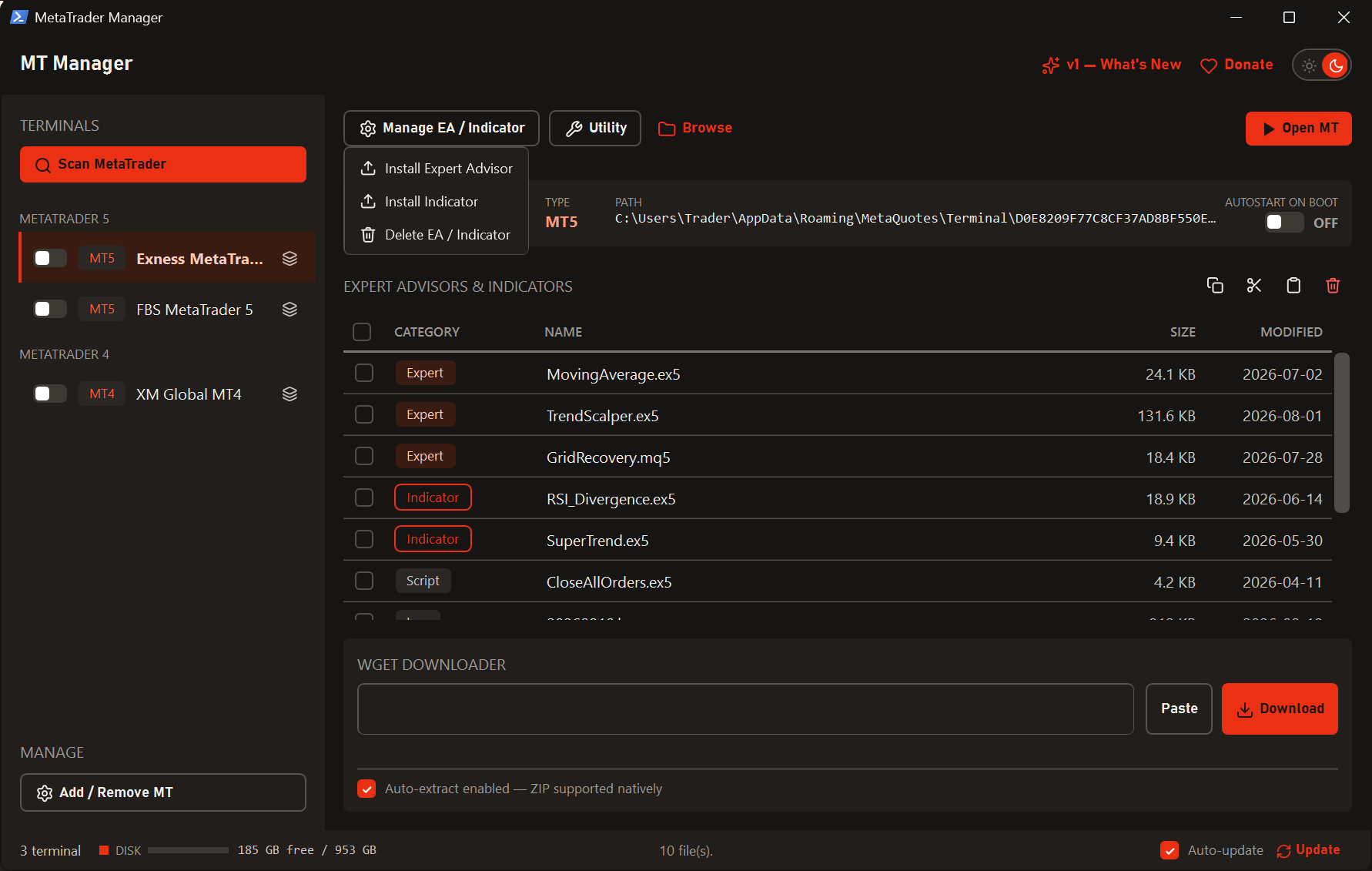Click the SuperTrend.ex5 file name
1372x871 pixels.
tap(597, 541)
